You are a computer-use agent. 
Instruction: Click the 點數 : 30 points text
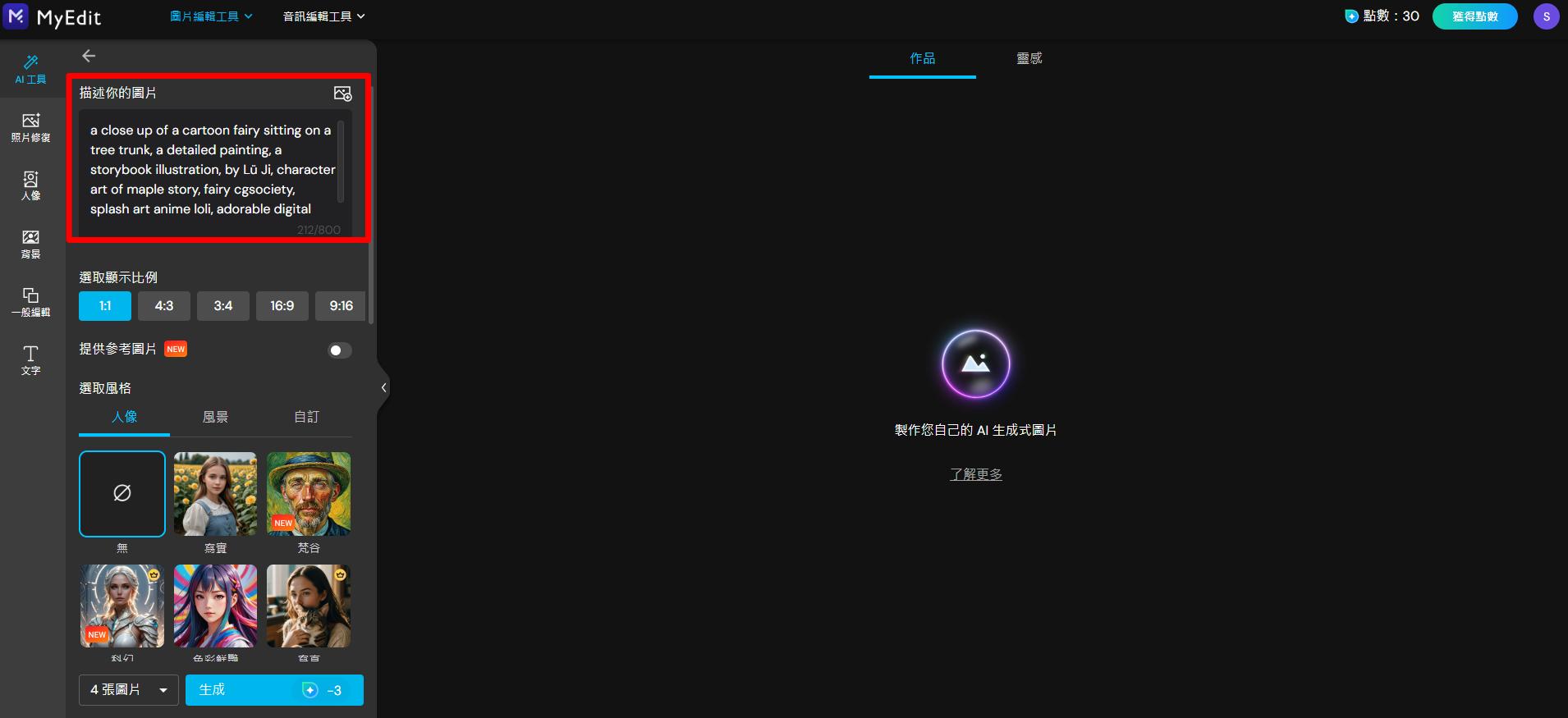pos(1391,16)
